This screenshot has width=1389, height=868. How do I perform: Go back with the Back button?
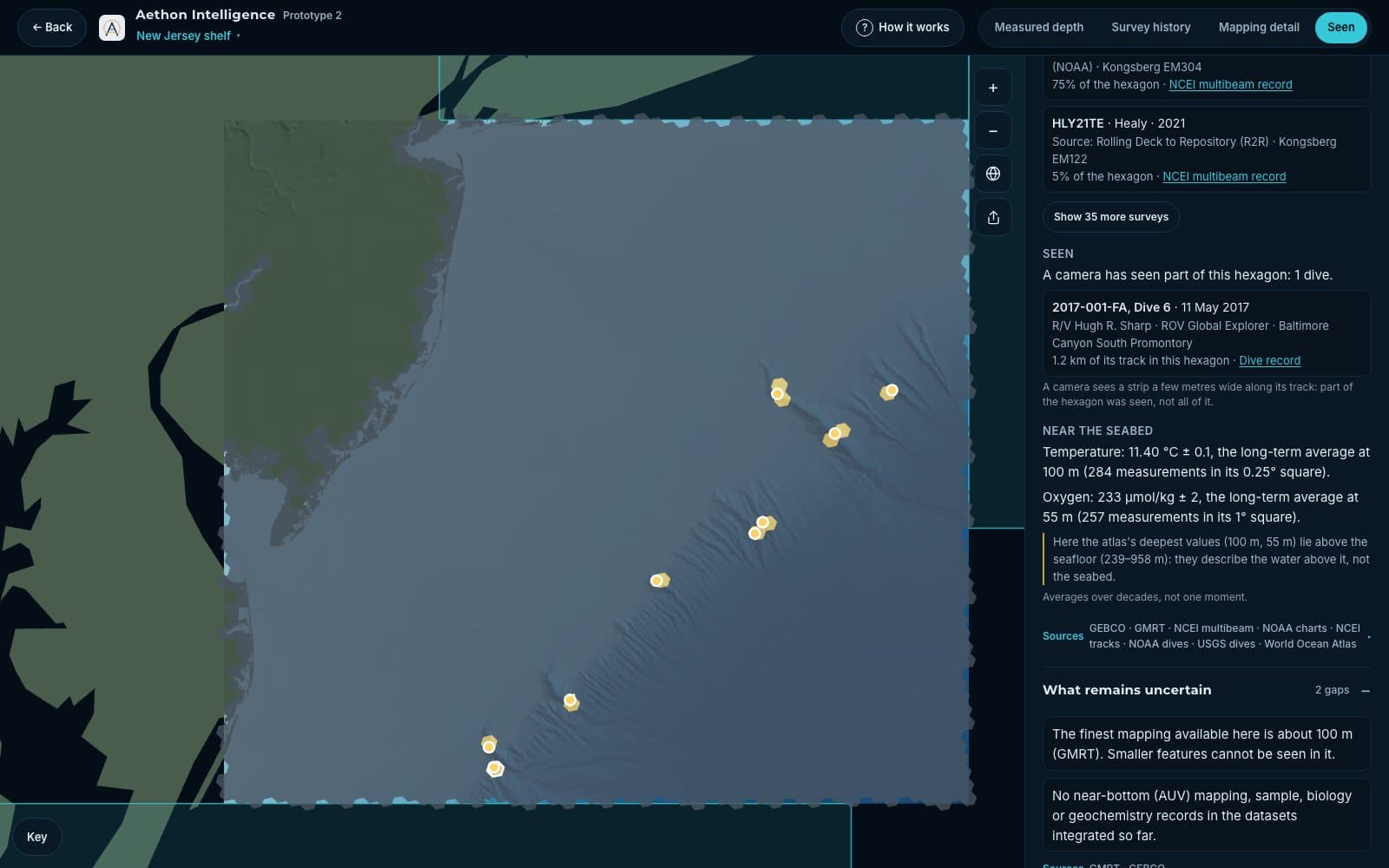pos(52,27)
